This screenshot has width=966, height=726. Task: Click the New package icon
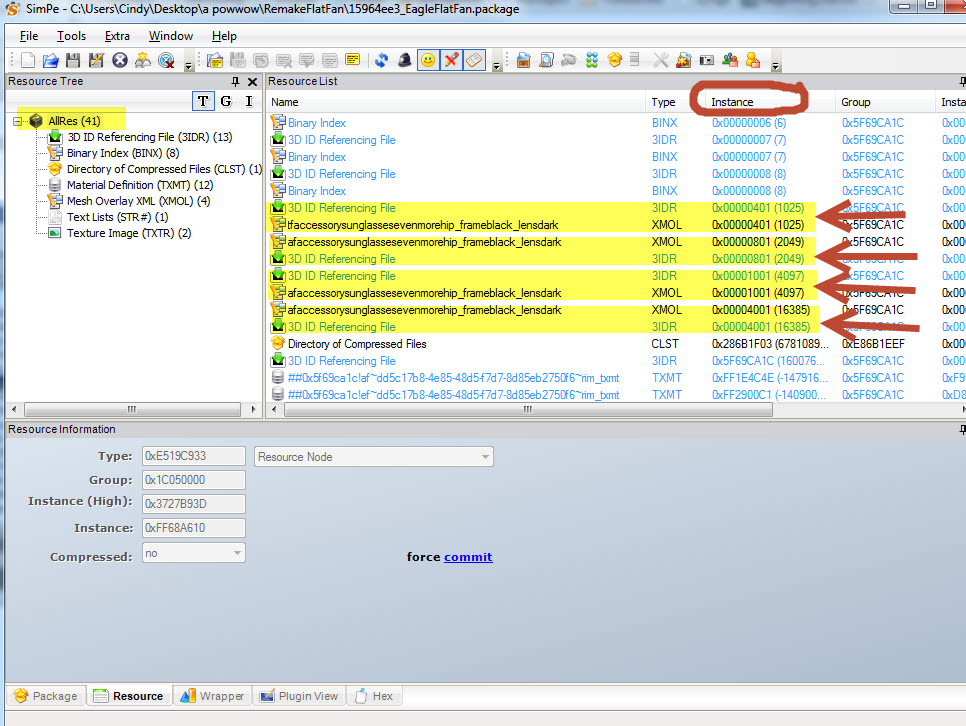(28, 61)
